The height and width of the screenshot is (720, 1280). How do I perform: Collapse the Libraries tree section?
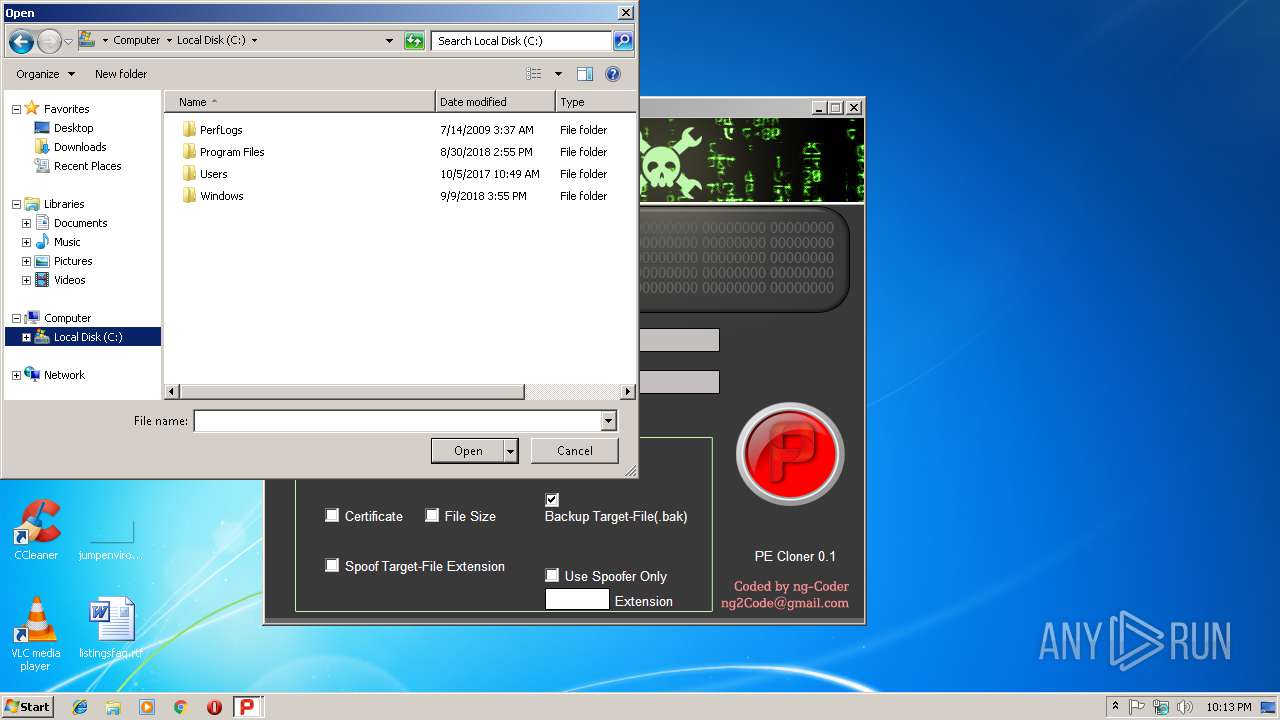click(x=16, y=204)
